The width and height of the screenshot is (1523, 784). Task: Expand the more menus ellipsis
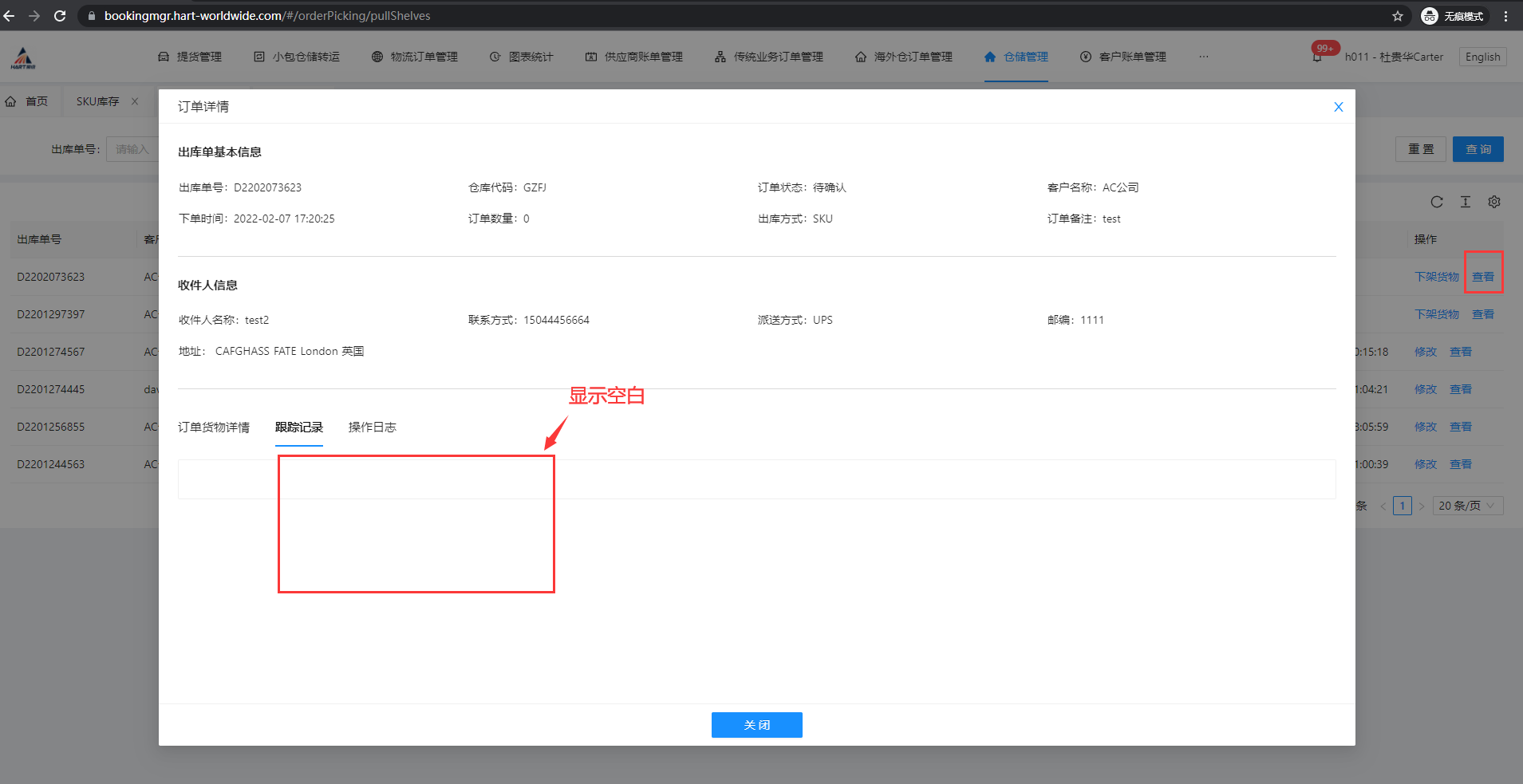click(1203, 57)
